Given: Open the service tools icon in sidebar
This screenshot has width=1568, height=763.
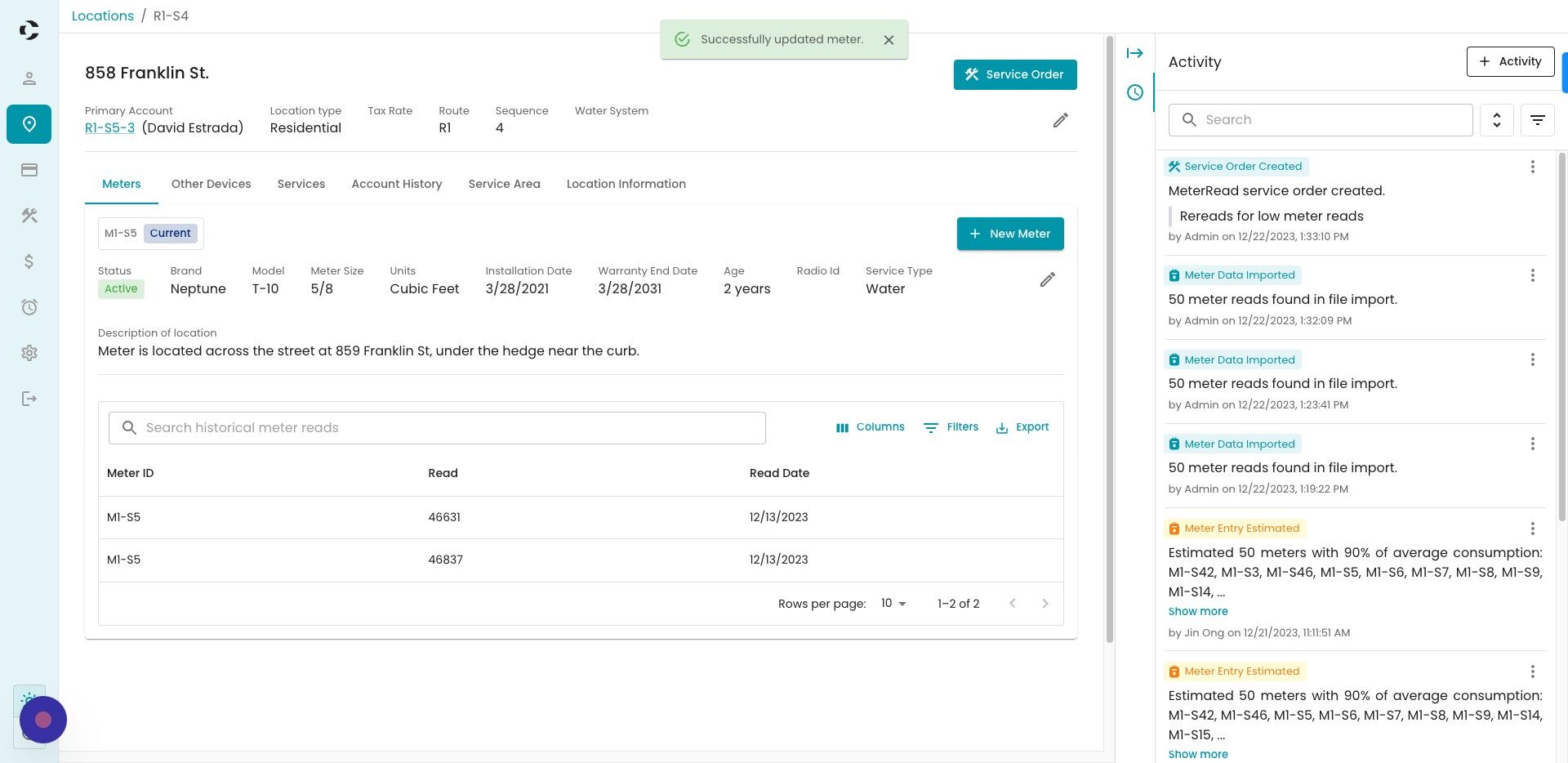Looking at the screenshot, I should 29,216.
